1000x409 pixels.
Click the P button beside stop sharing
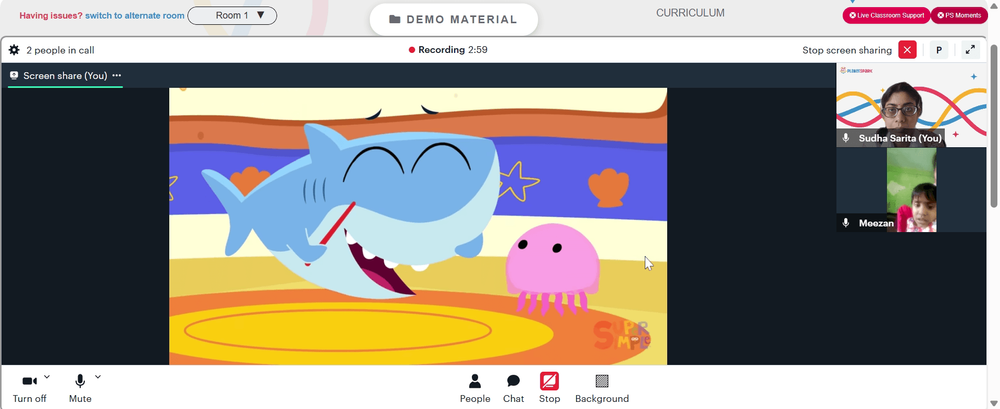[x=939, y=50]
